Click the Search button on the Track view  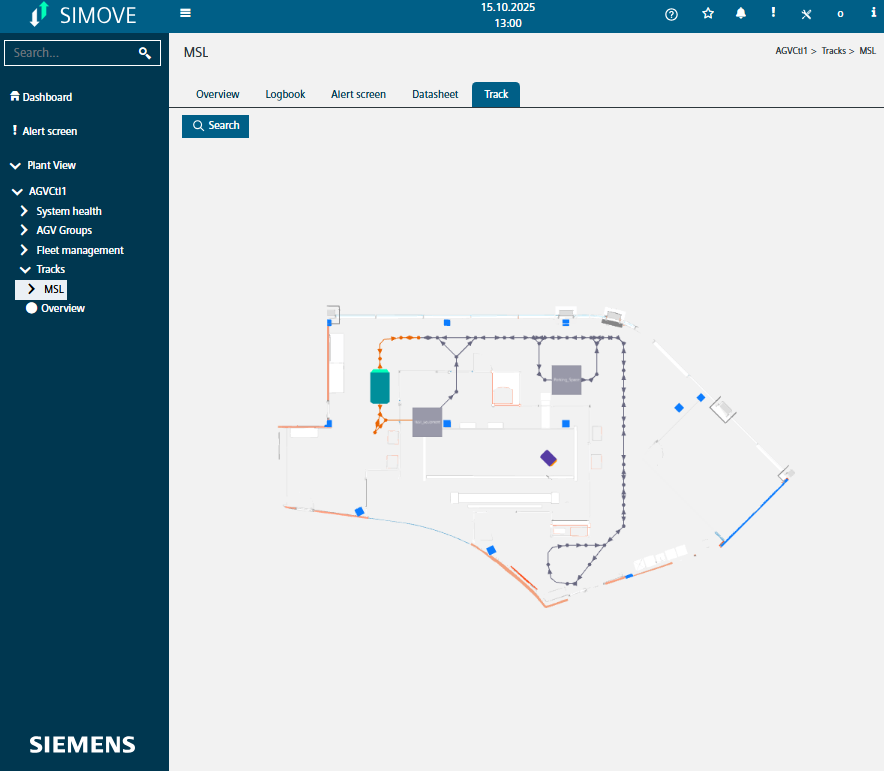pos(215,126)
